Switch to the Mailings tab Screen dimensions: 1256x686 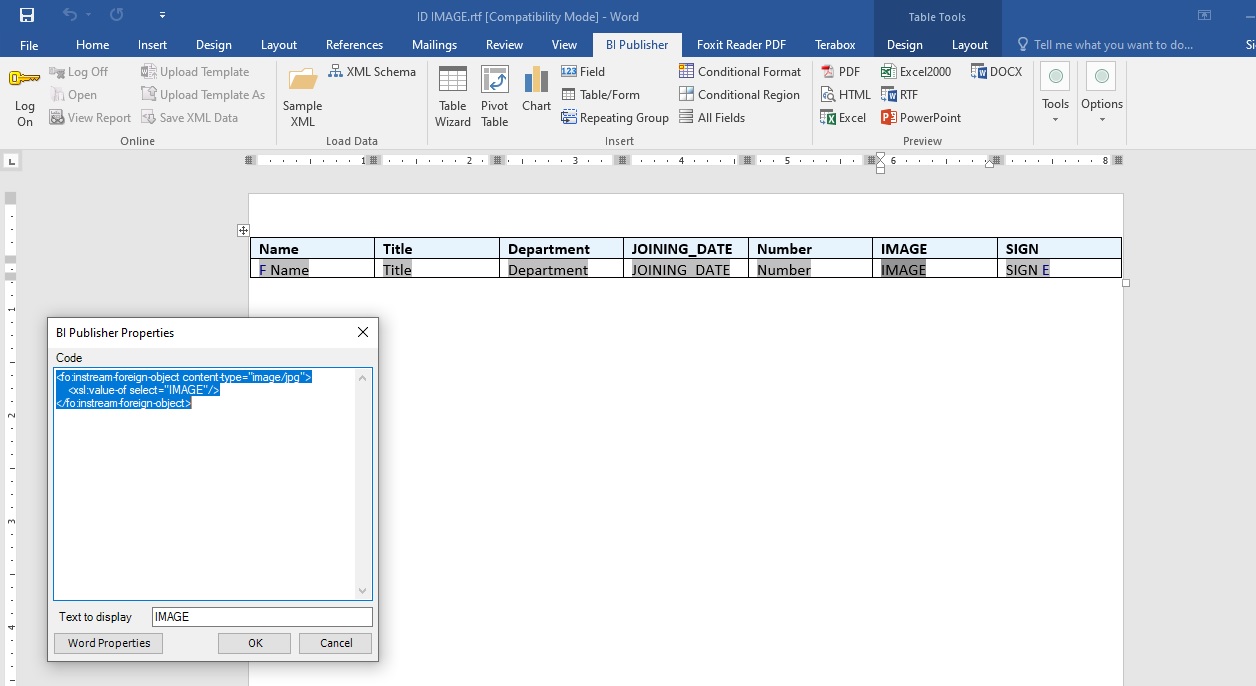pyautogui.click(x=434, y=45)
